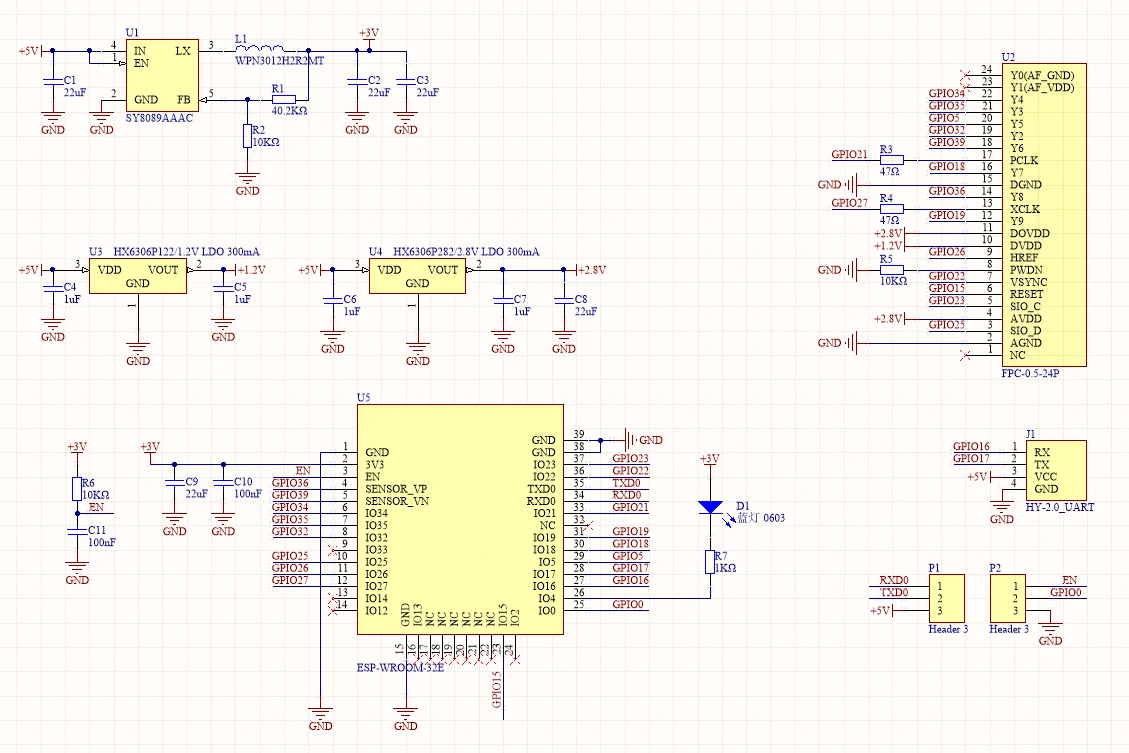
Task: Click the R7 1KΩ resistor below the LED
Action: tap(710, 562)
